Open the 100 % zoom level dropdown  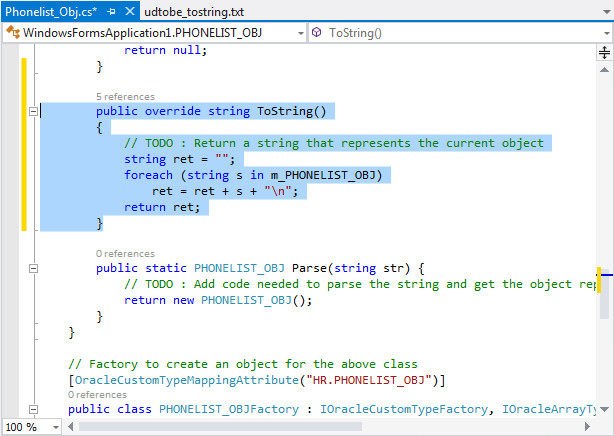(x=56, y=427)
